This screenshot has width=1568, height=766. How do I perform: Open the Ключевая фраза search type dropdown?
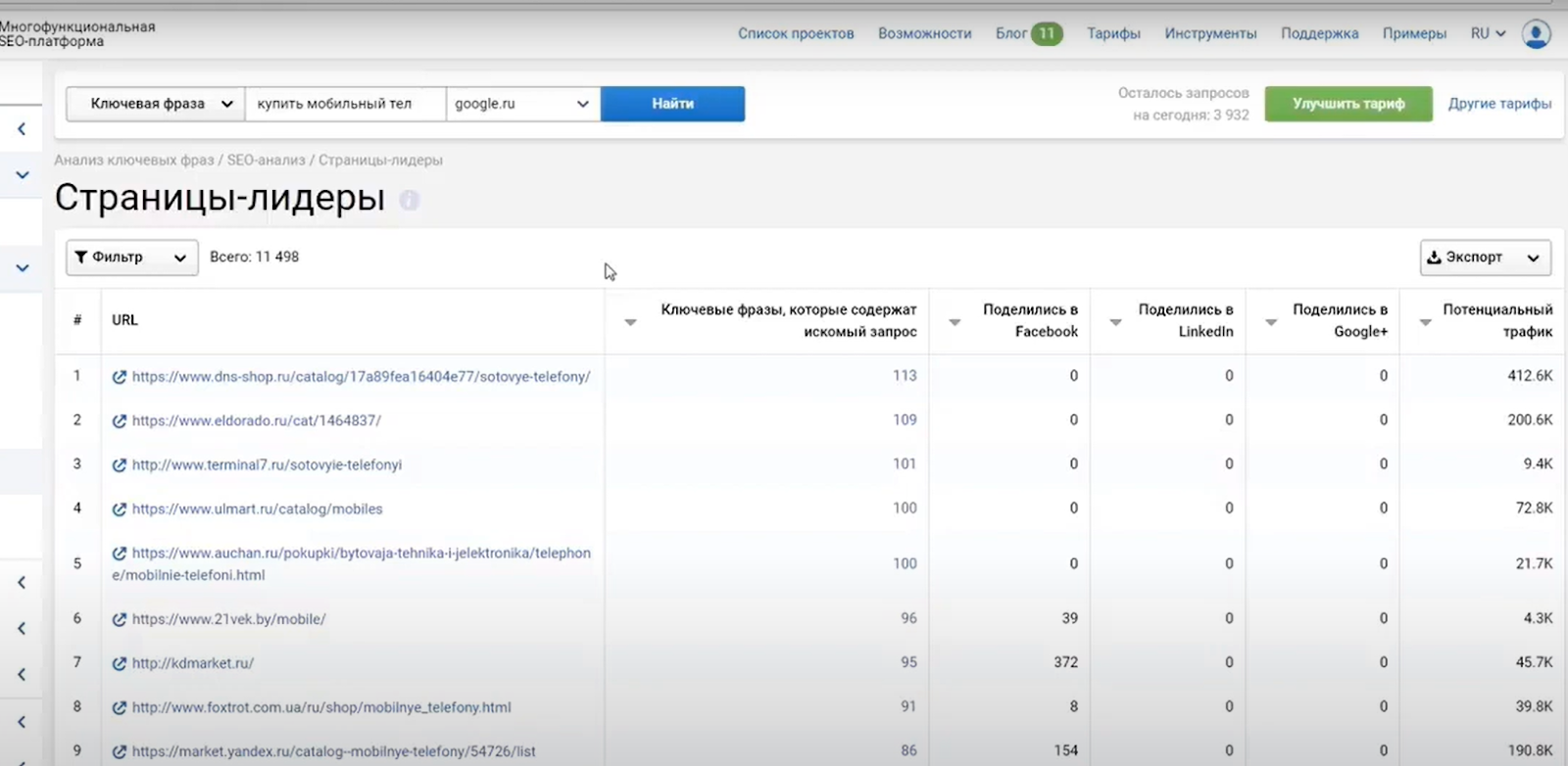click(156, 104)
